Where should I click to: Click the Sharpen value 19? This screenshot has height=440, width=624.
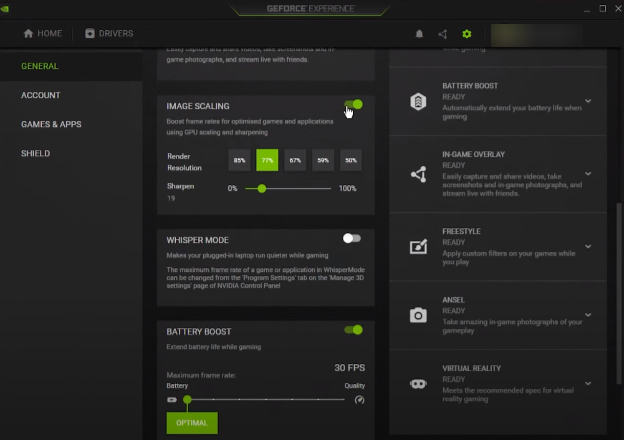[171, 198]
